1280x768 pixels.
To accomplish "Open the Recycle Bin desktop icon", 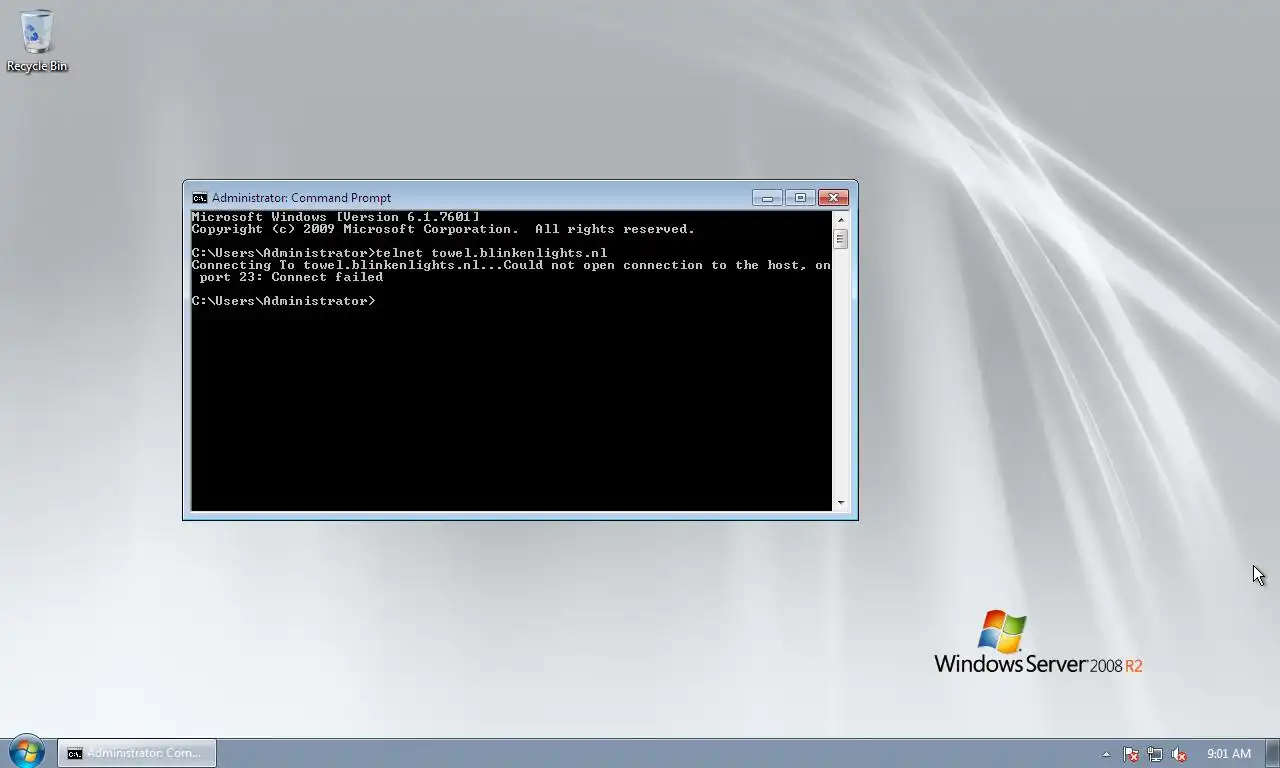I will 37,42.
